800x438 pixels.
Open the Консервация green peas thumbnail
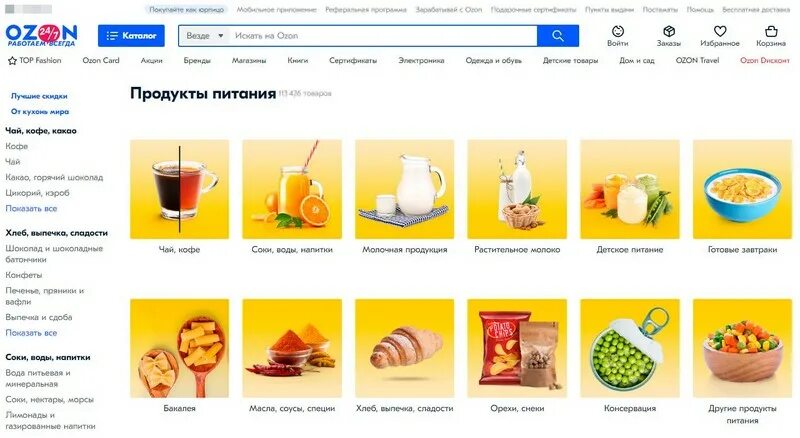(630, 348)
